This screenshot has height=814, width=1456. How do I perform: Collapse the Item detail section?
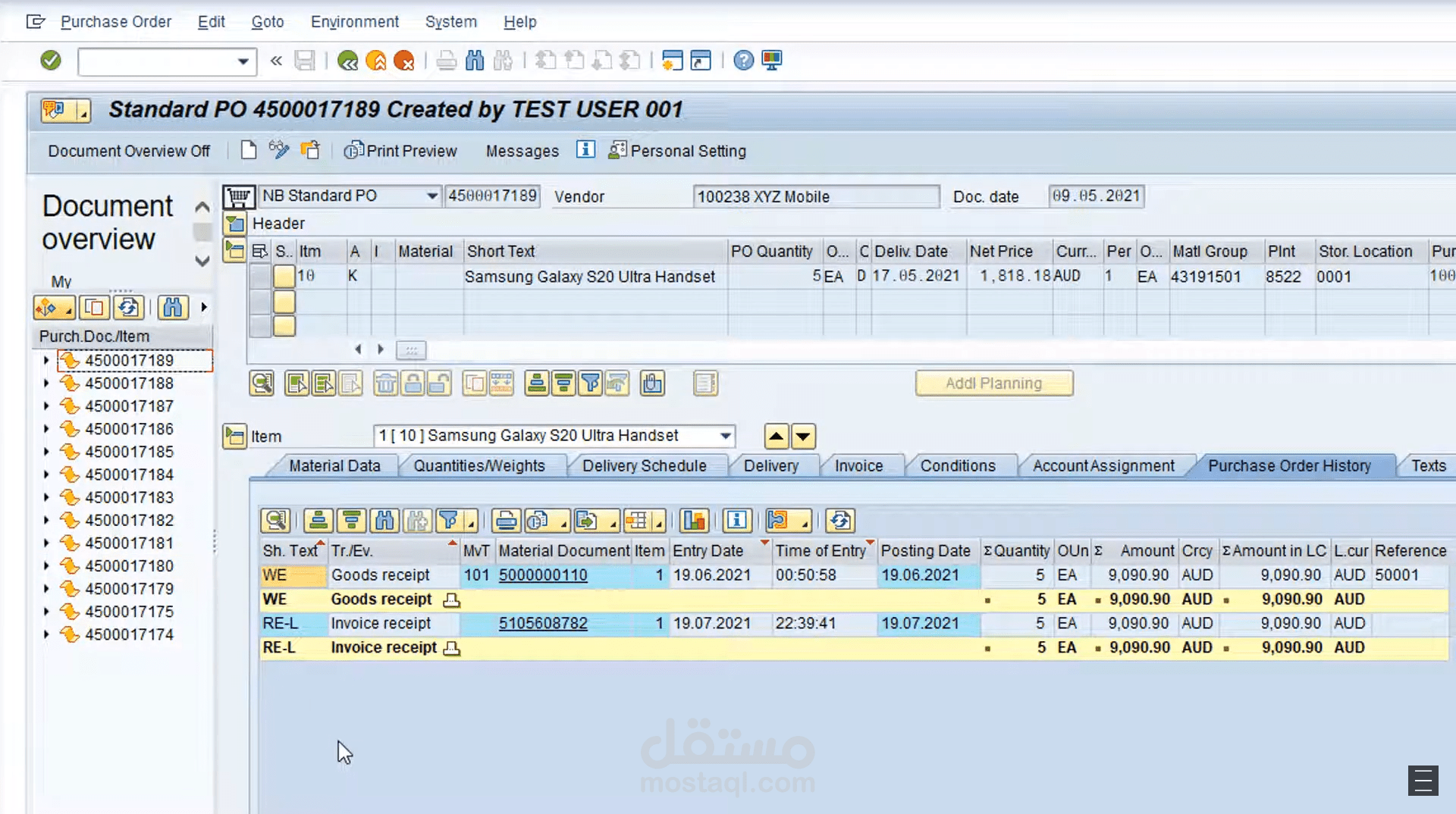(x=234, y=437)
